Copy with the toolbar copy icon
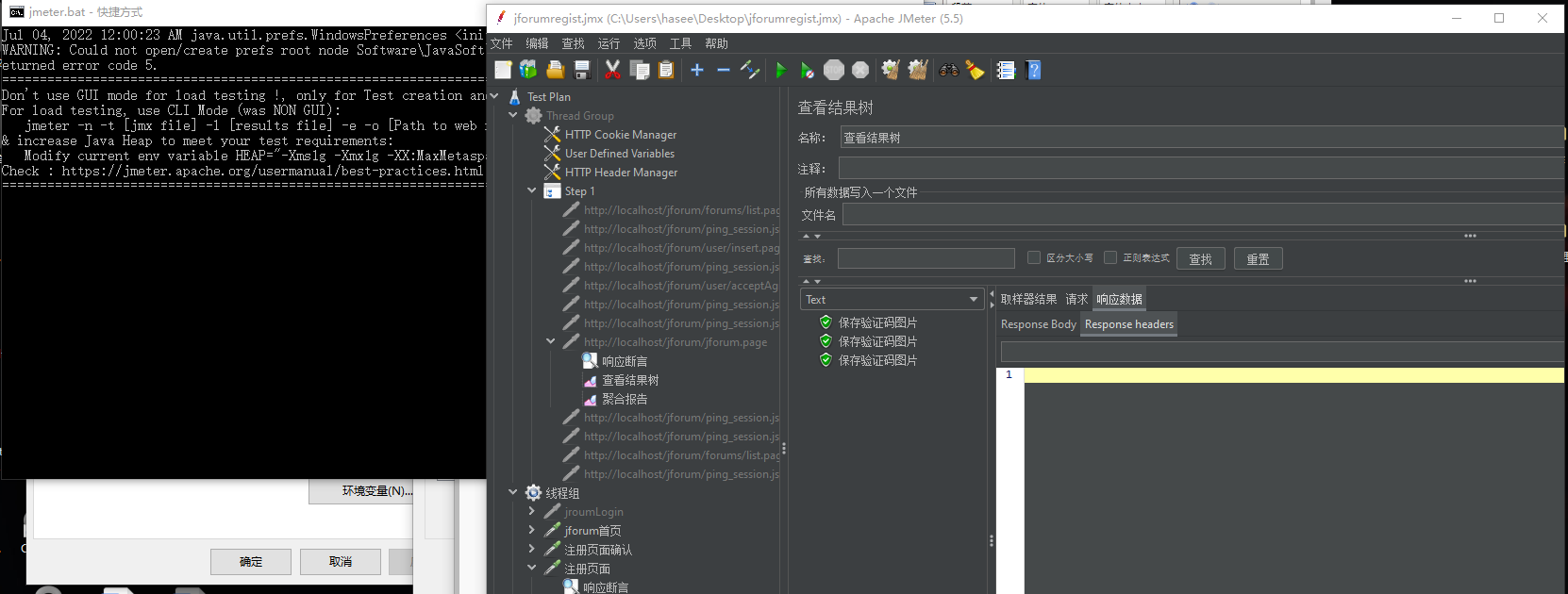Viewport: 1568px width, 594px height. [640, 70]
